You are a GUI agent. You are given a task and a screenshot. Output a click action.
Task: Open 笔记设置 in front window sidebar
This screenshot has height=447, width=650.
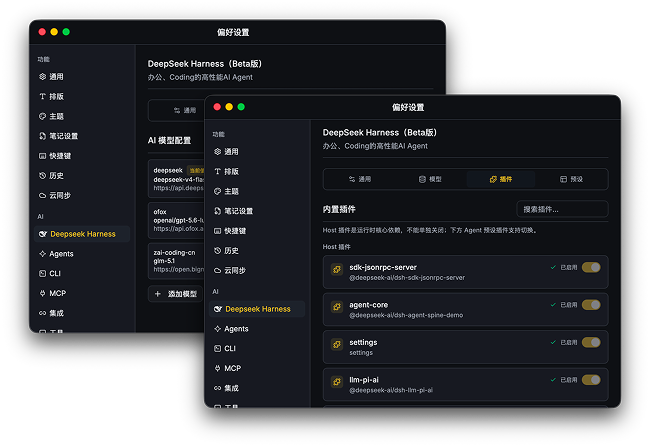[x=233, y=211]
